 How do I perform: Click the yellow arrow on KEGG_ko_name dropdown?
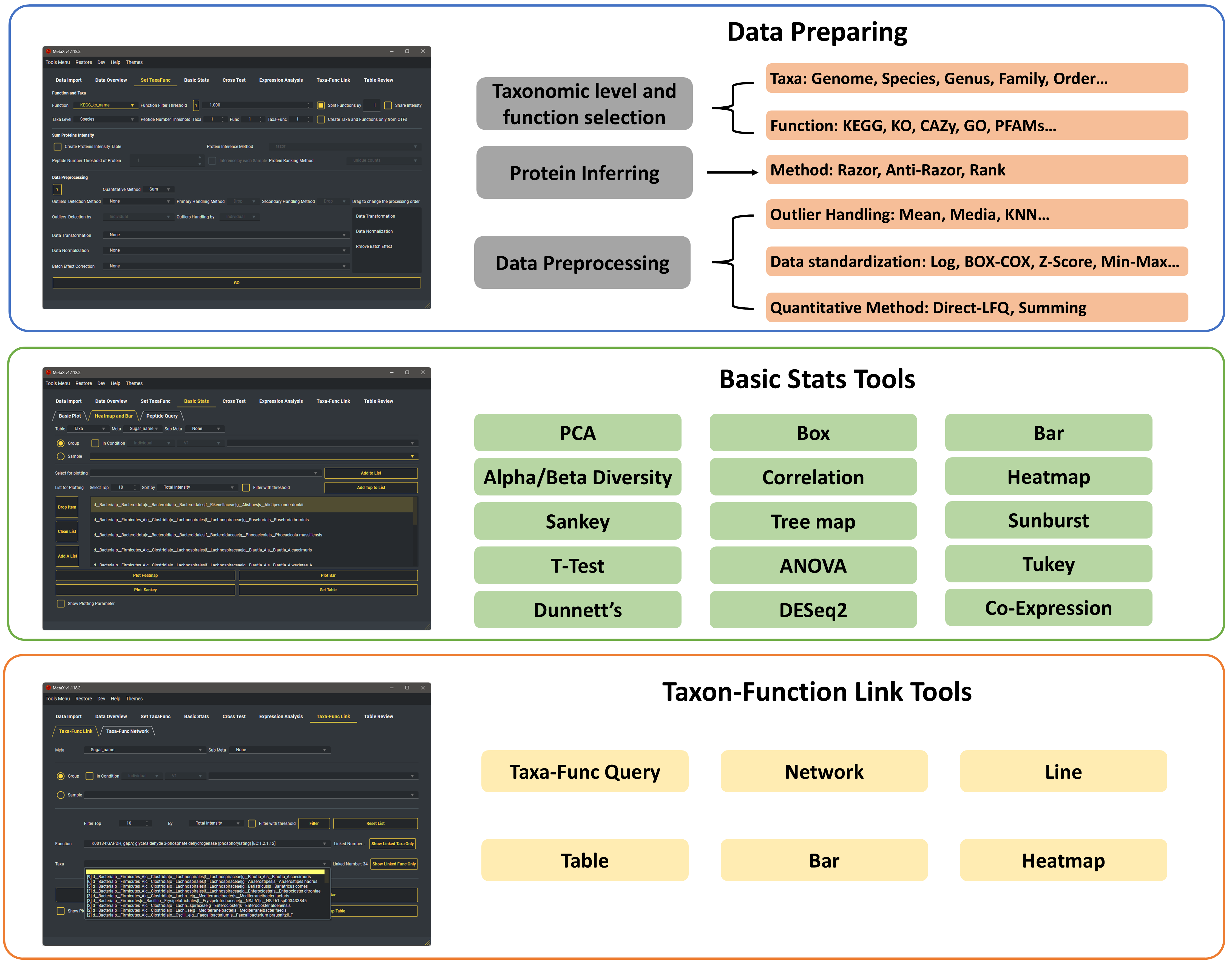(x=132, y=105)
